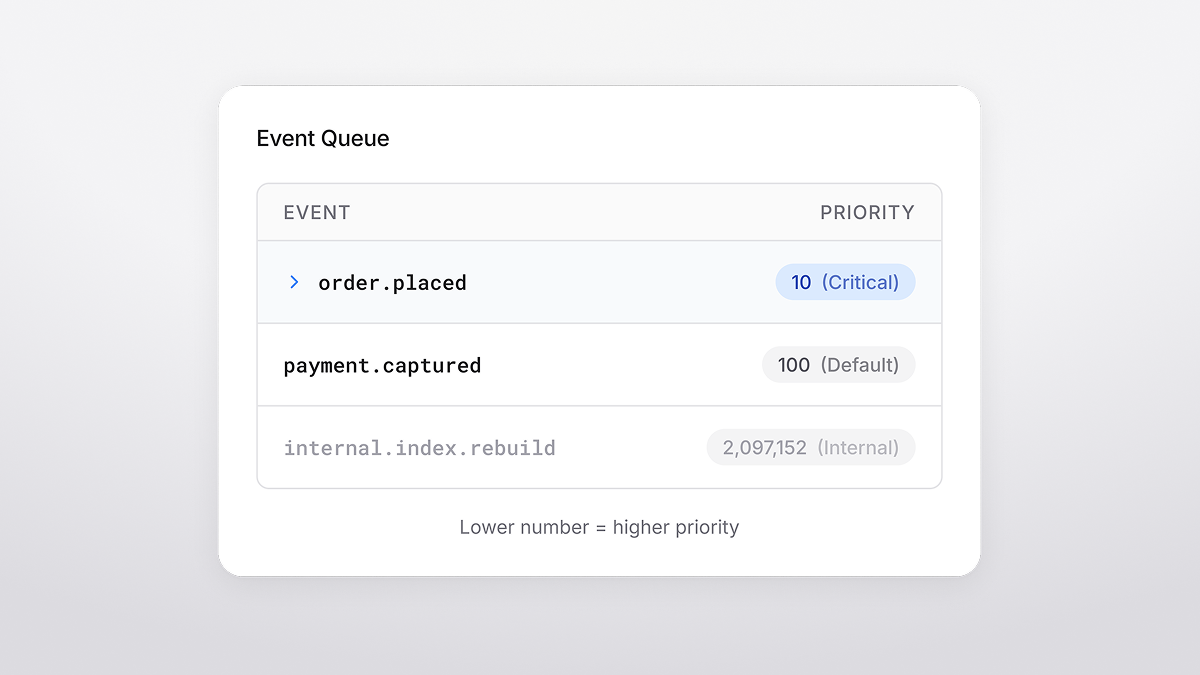Click the Default label inside the badge

pos(861,364)
